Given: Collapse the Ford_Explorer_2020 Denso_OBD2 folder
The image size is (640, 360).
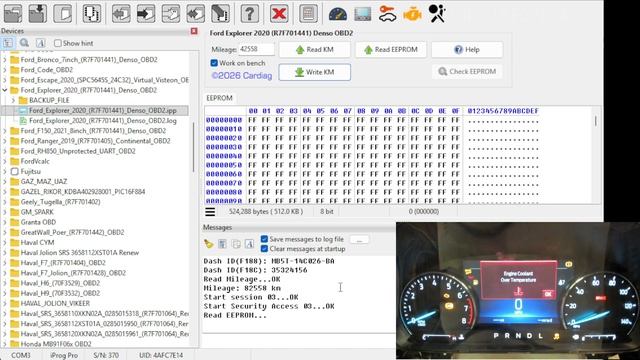Looking at the screenshot, I should pyautogui.click(x=5, y=90).
